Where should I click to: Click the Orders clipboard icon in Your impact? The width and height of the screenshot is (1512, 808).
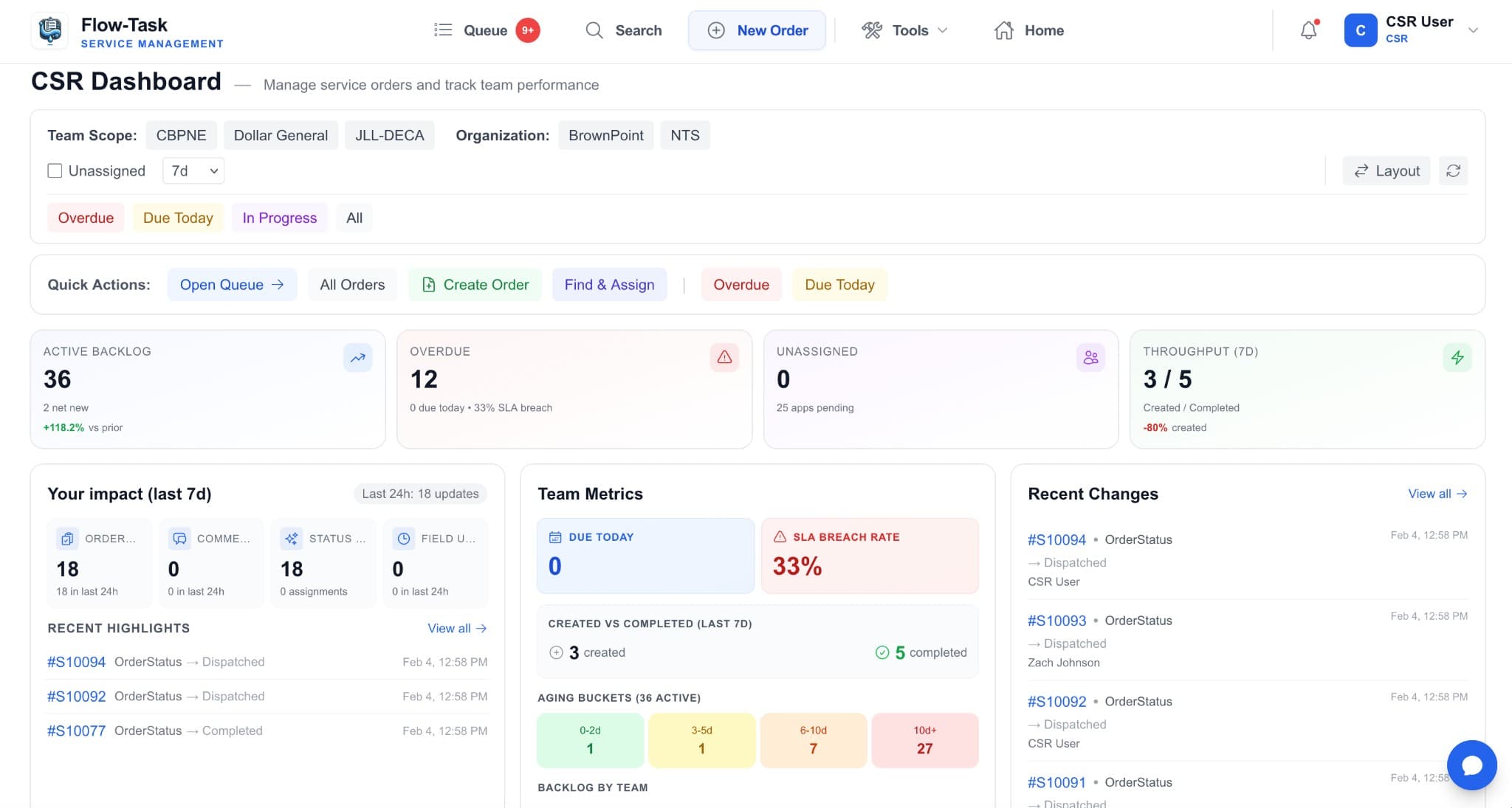point(67,539)
